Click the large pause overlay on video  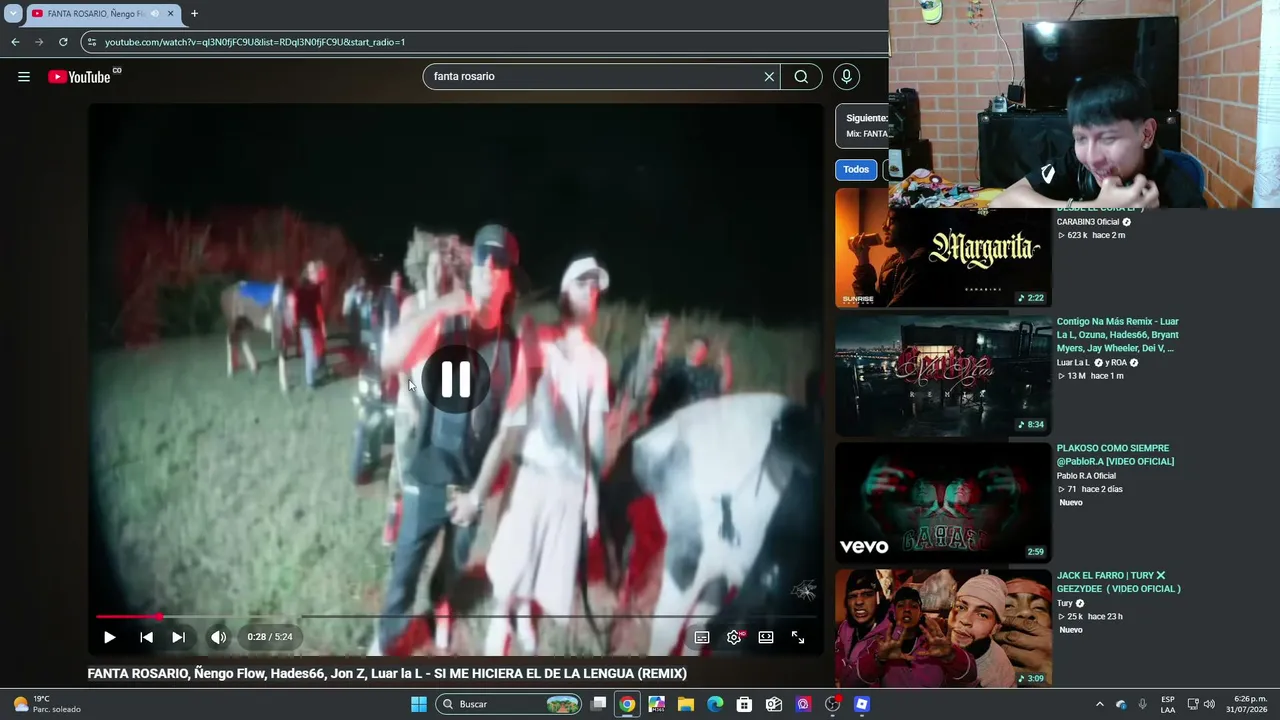coord(455,379)
